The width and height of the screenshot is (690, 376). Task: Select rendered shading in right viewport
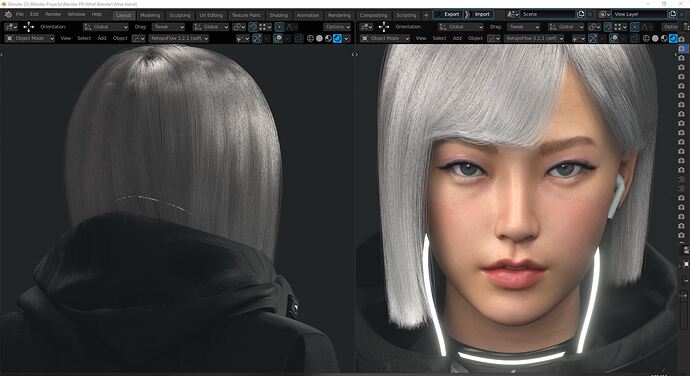[673, 38]
